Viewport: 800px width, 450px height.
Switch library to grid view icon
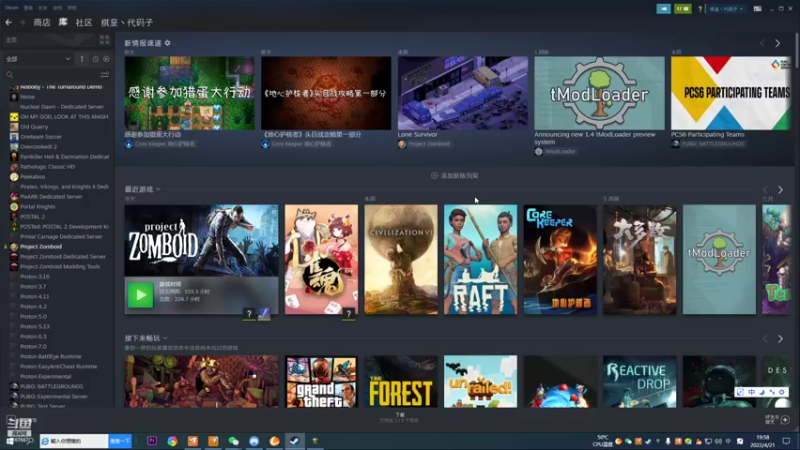(x=105, y=40)
